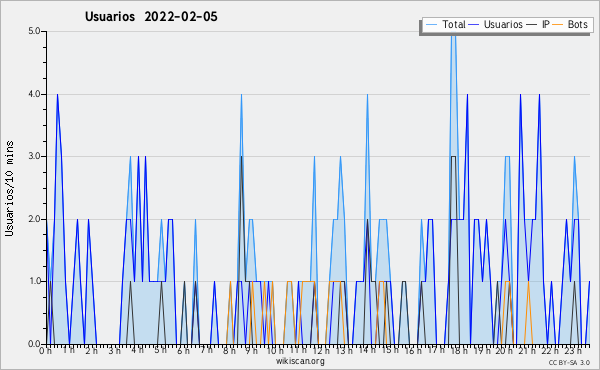Click the y-axis title 'Usuarios/10 mins'
600x370 pixels.
click(x=9, y=189)
